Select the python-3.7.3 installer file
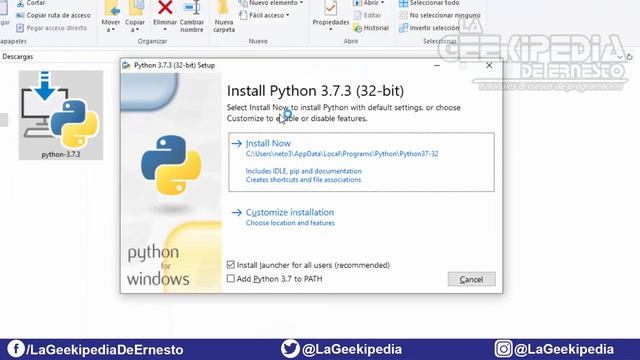 point(61,115)
